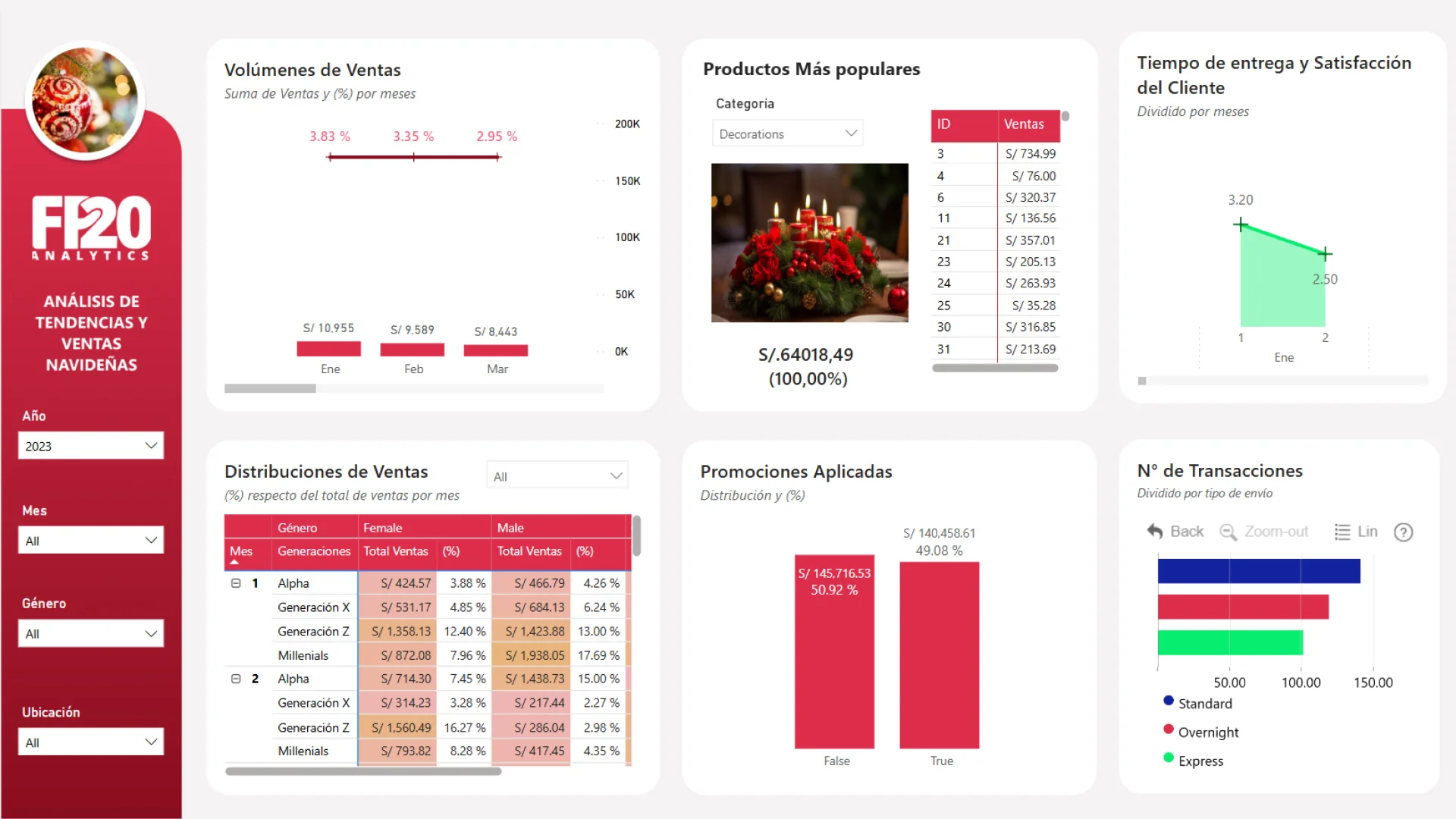Open the Distribuciones de Ventas All dropdown

tap(557, 476)
